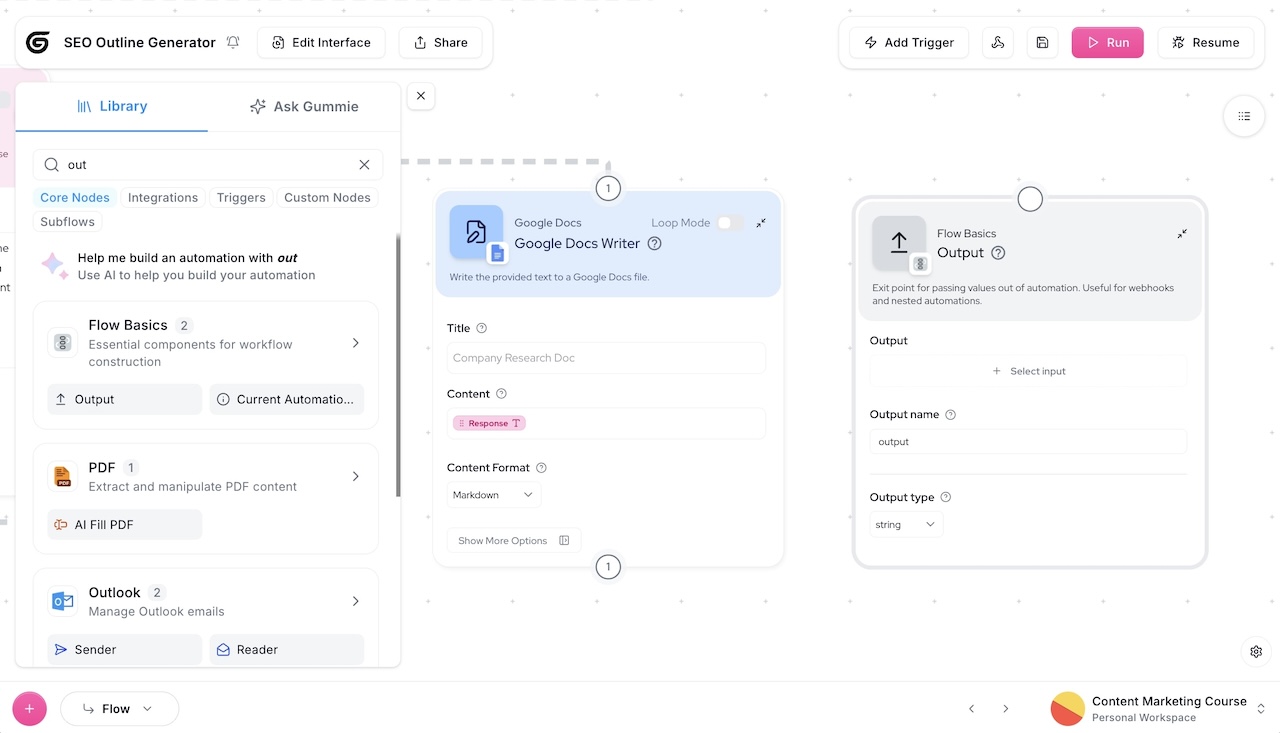This screenshot has width=1280, height=733.
Task: Click the Share button
Action: (x=440, y=42)
